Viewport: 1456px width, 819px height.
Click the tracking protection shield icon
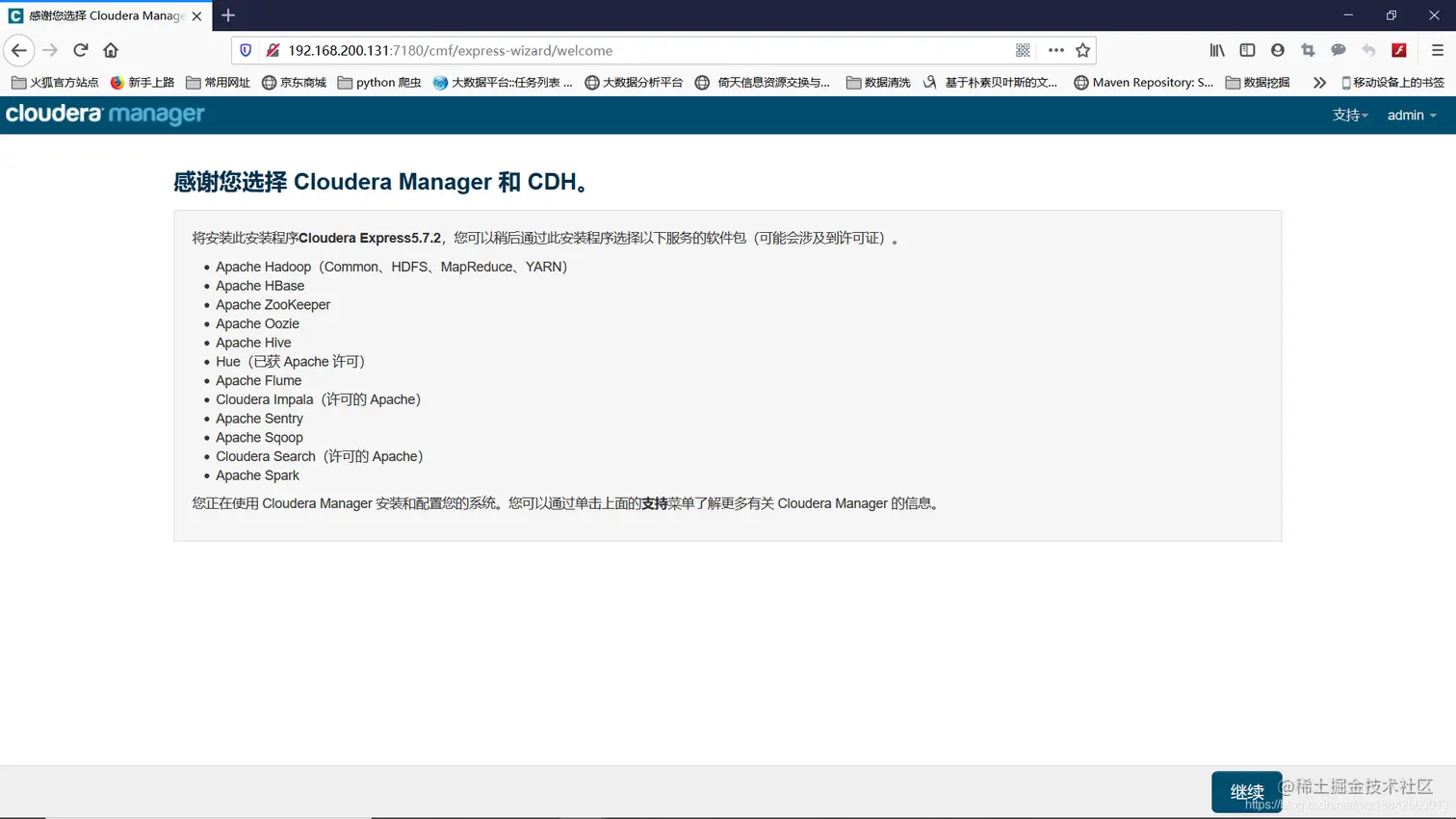point(246,50)
